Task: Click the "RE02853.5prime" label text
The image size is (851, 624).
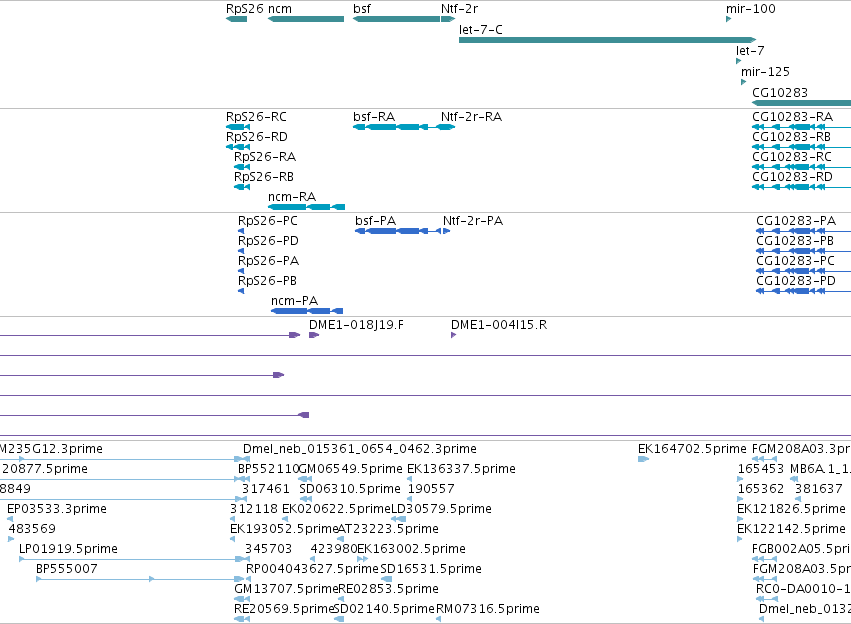Action: pyautogui.click(x=388, y=589)
